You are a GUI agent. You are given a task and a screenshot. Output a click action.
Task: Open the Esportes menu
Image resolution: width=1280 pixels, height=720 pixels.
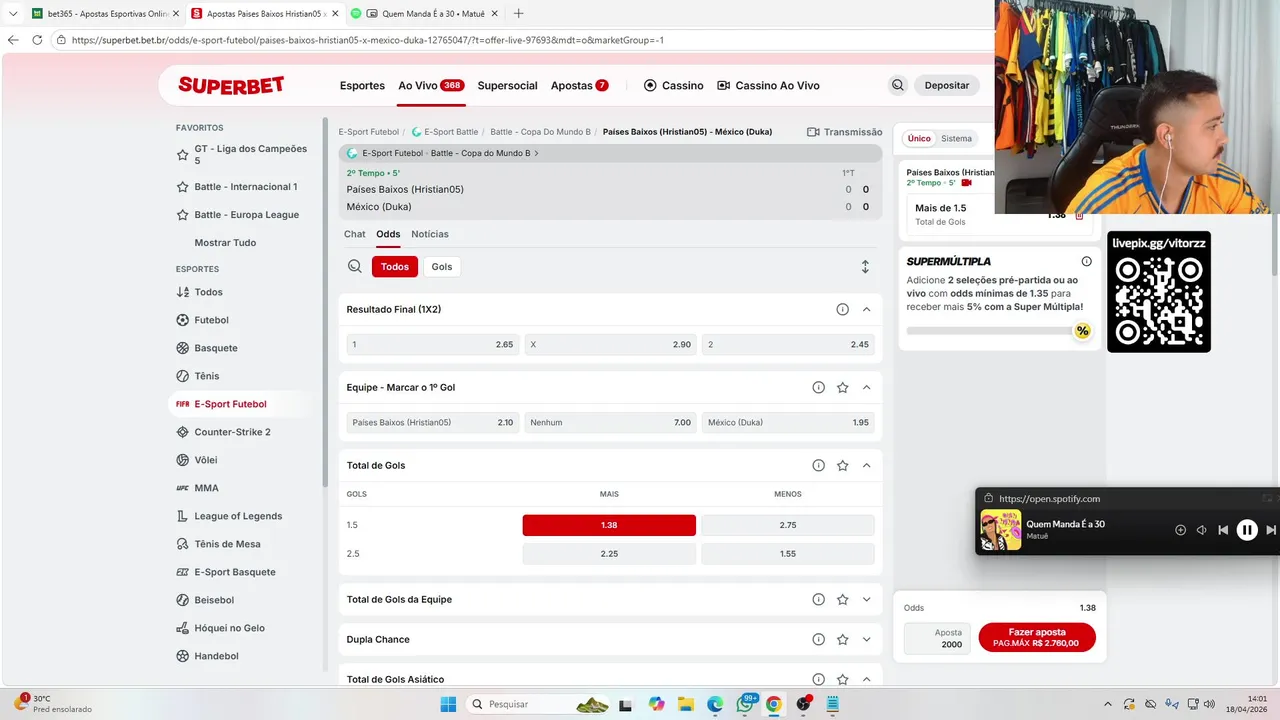(362, 86)
